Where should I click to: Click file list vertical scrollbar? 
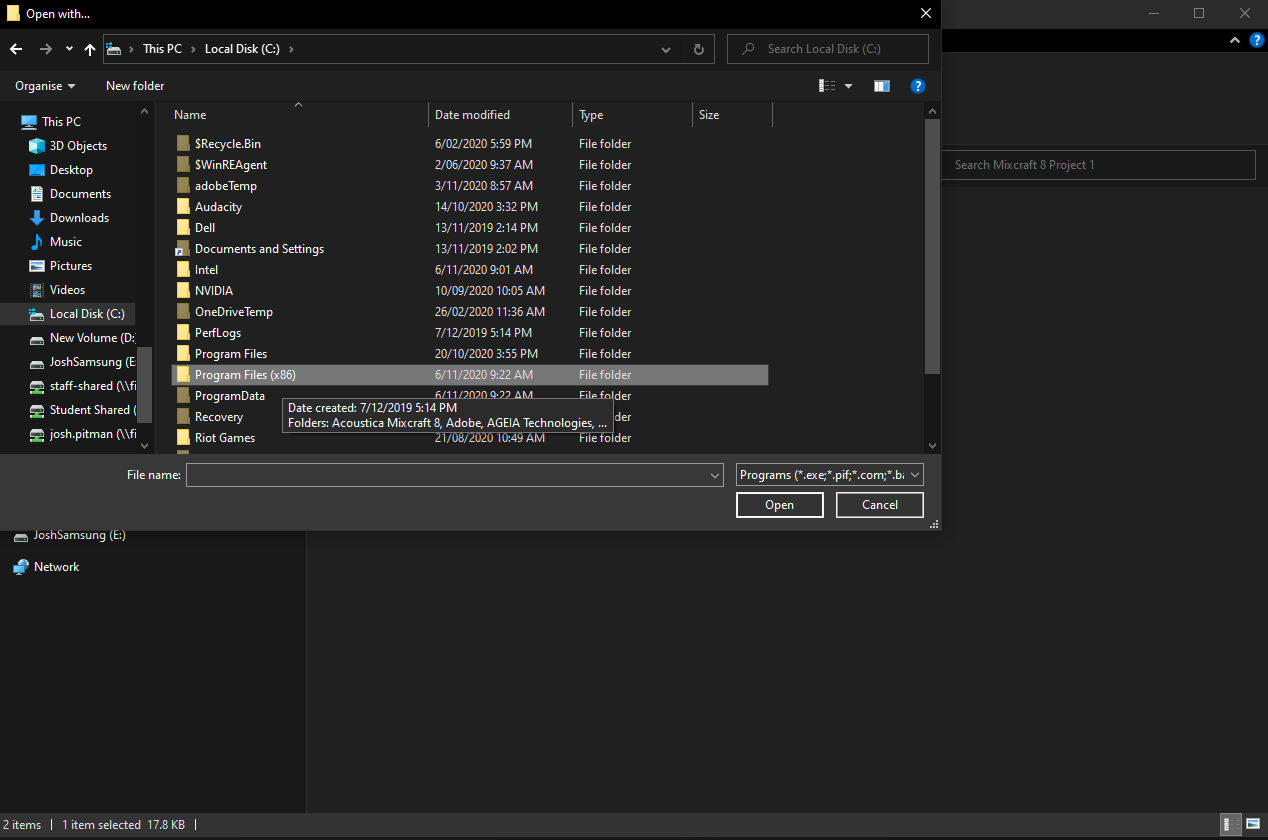click(932, 246)
